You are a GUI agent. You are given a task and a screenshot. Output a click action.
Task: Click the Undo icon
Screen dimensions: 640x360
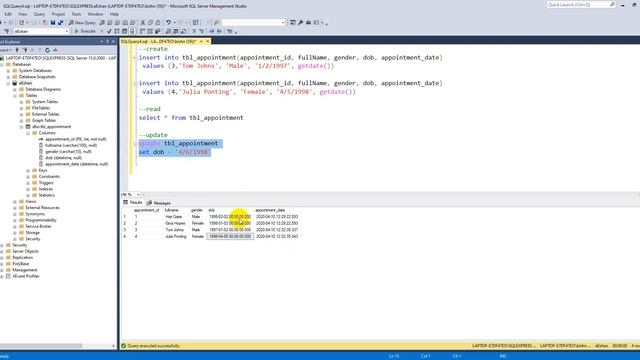(x=168, y=22)
